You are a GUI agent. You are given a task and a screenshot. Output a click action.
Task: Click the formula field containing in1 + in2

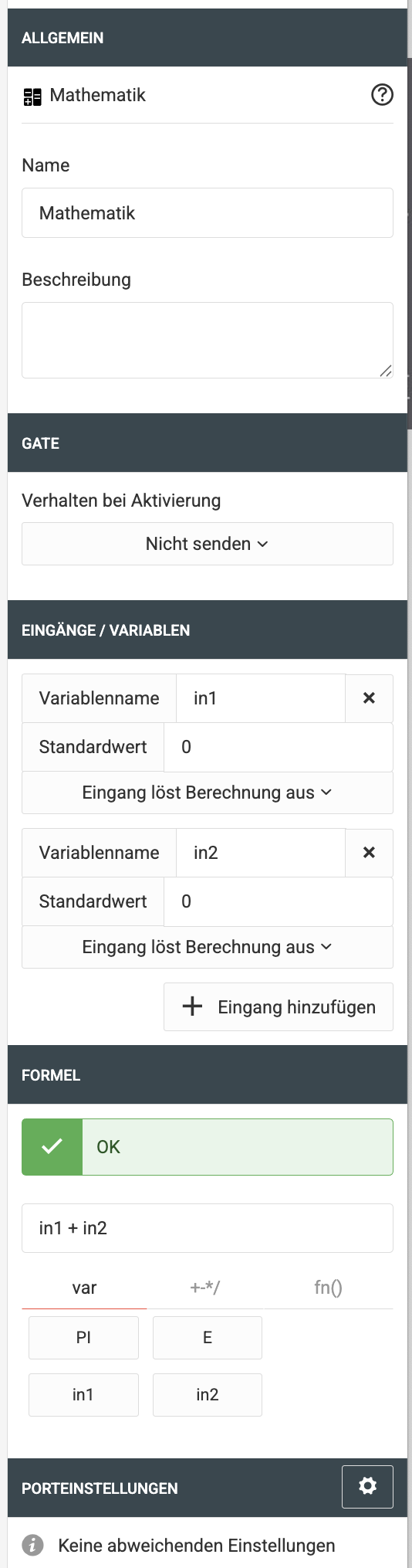pyautogui.click(x=208, y=1228)
